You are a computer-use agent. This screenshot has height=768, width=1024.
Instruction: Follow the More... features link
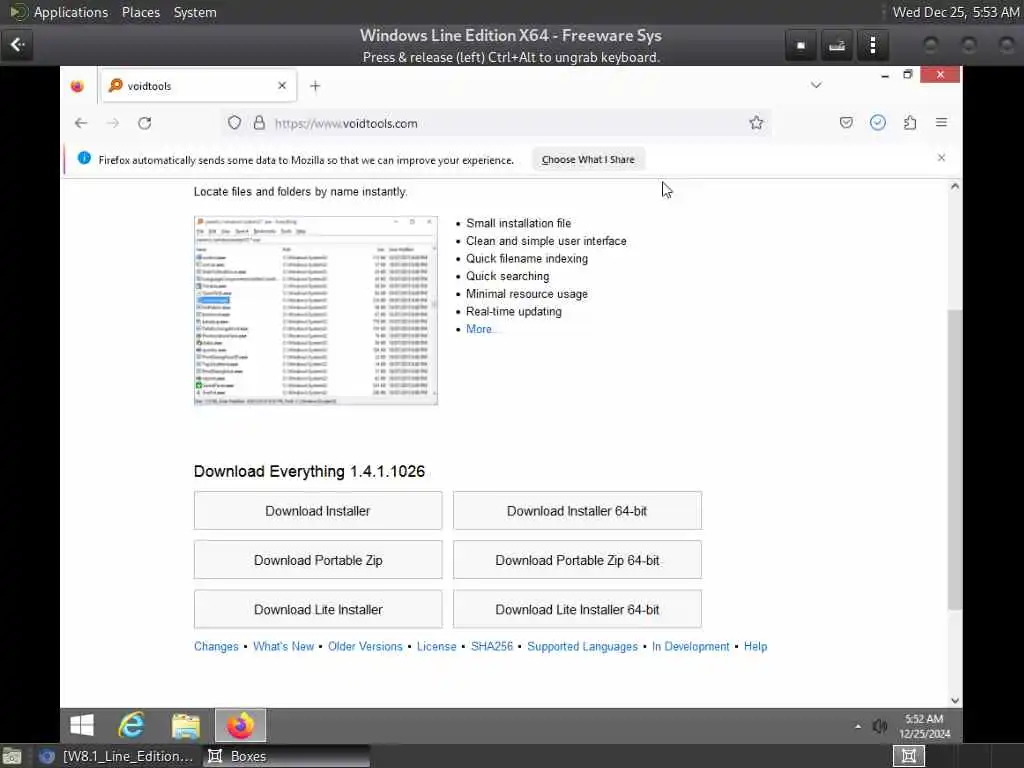[481, 329]
